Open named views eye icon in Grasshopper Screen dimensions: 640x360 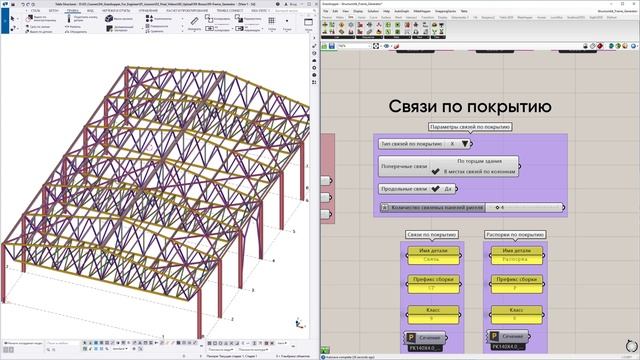(x=386, y=46)
